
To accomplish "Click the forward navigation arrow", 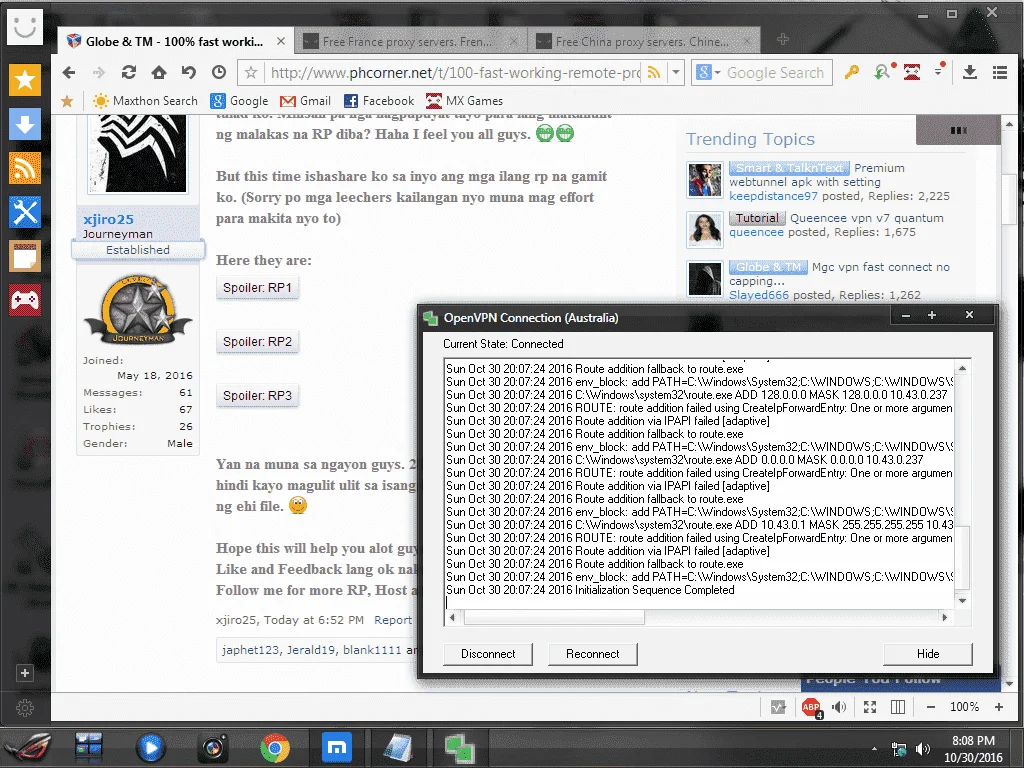I will coord(99,72).
